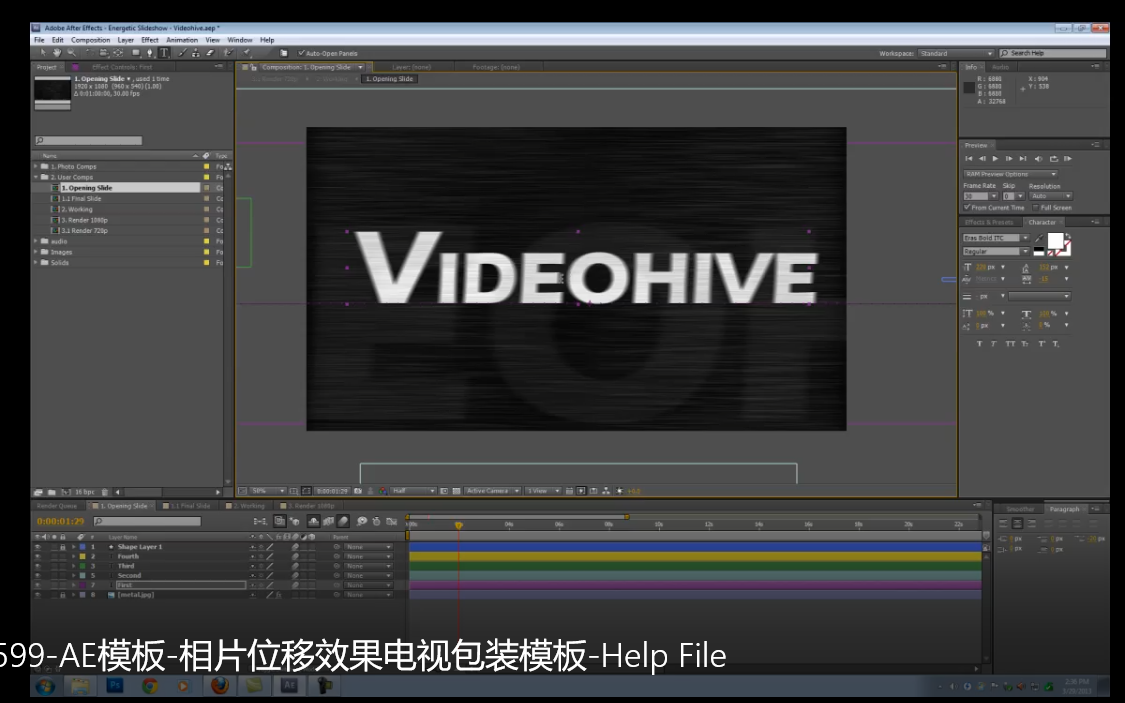Open the Window menu

[240, 40]
